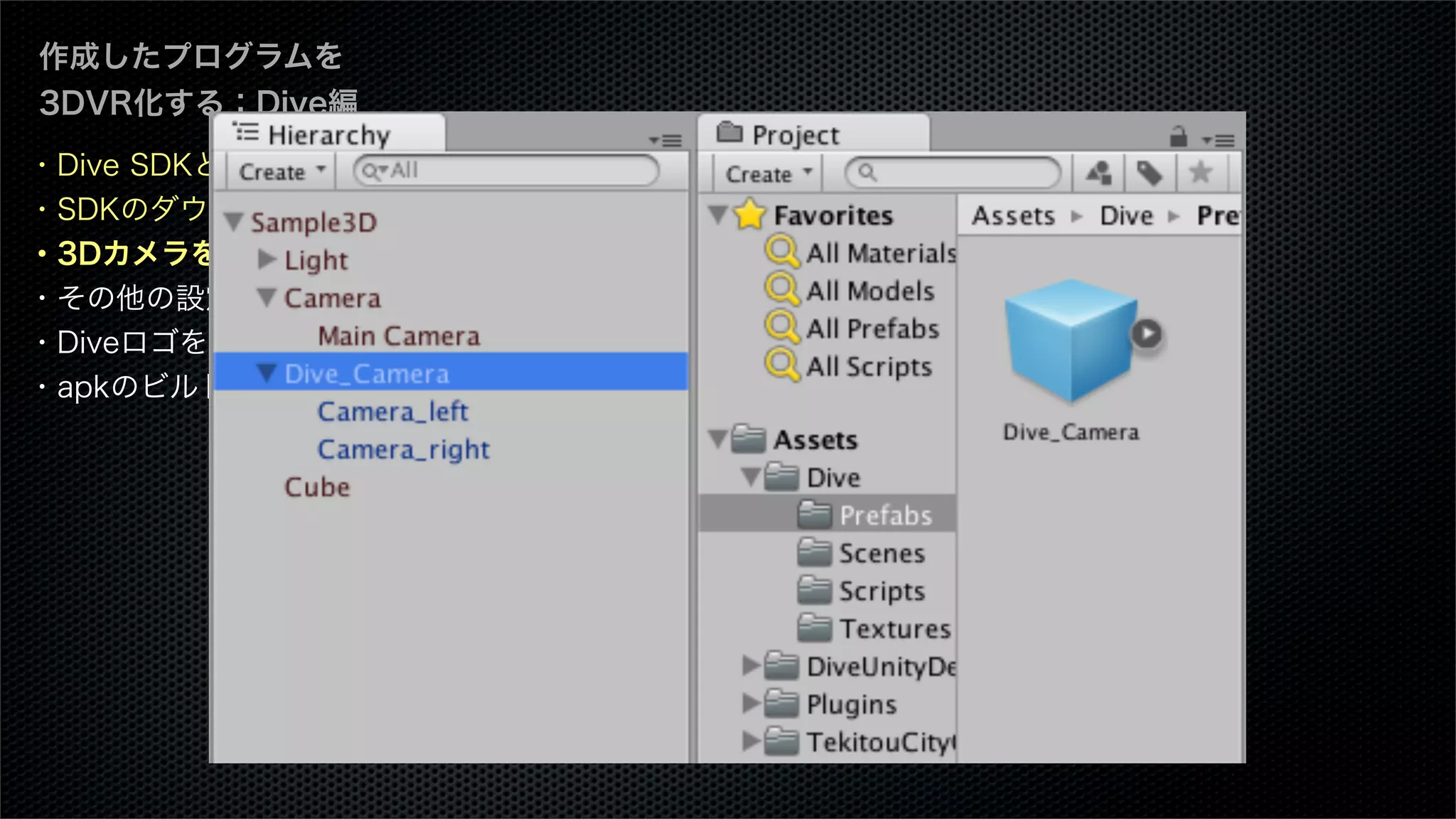Open the Hierarchy panel options menu
The width and height of the screenshot is (1456, 819).
pos(665,140)
